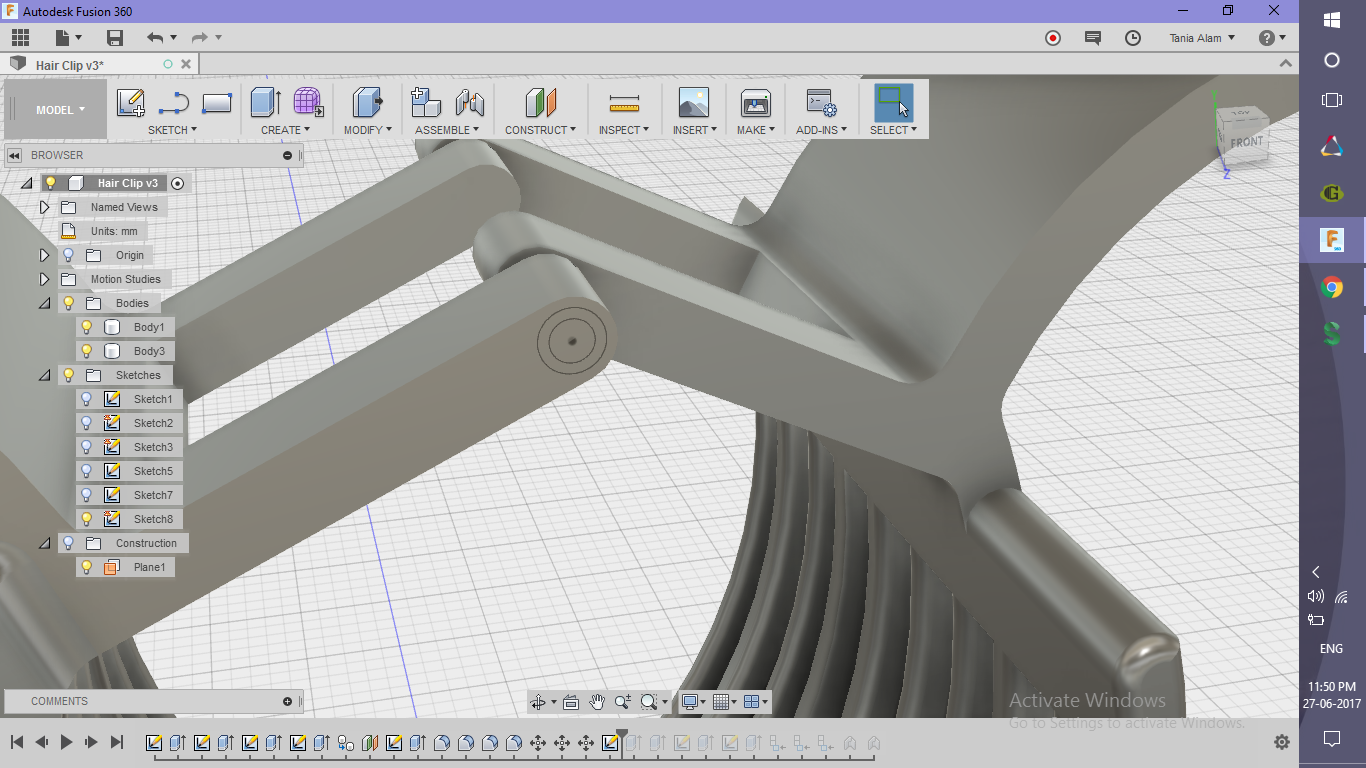Open the CONSTRUCT menu
This screenshot has width=1366, height=768.
click(541, 130)
